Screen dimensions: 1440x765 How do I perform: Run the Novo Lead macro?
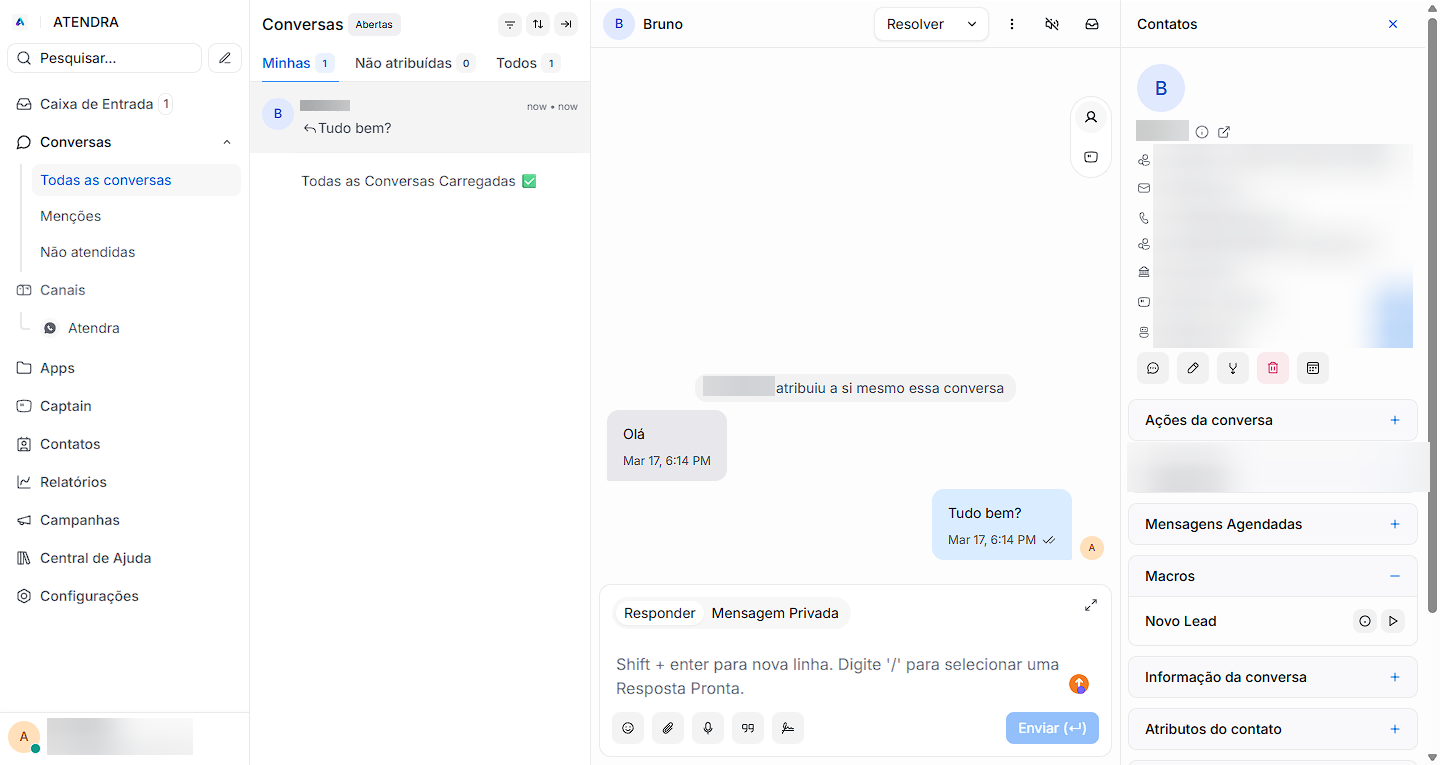pyautogui.click(x=1393, y=621)
